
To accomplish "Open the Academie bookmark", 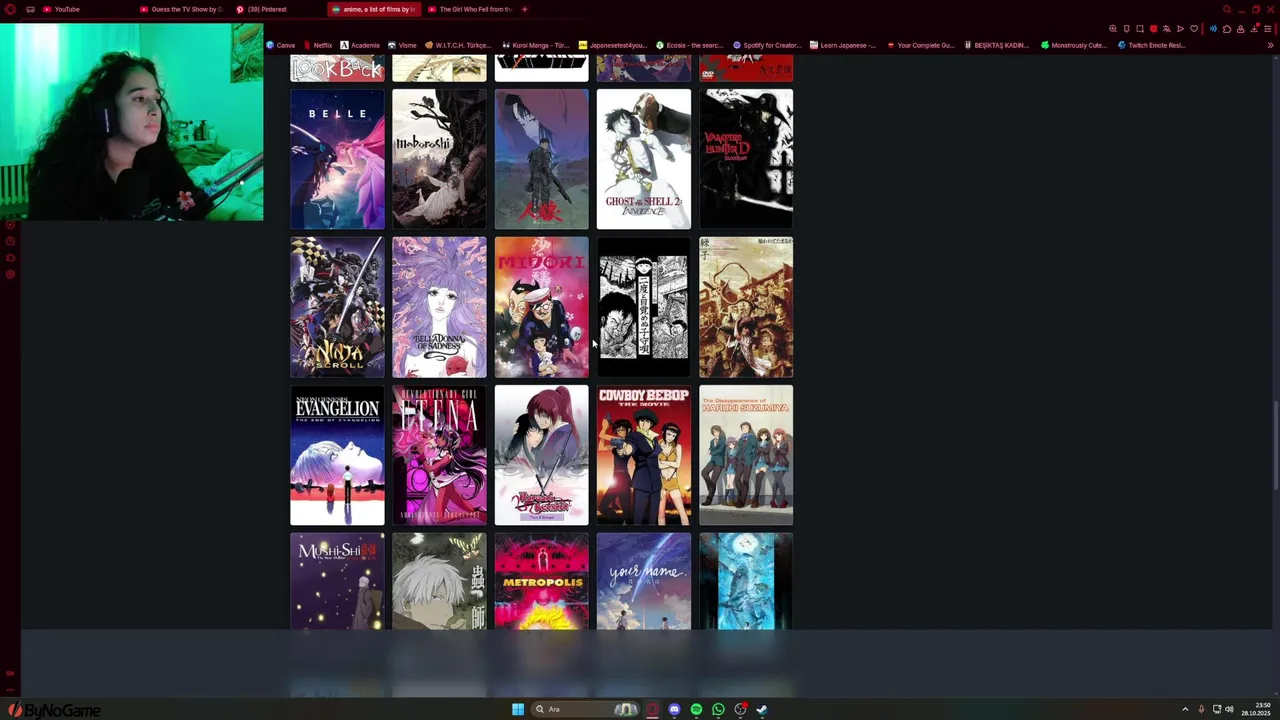I will pyautogui.click(x=360, y=45).
